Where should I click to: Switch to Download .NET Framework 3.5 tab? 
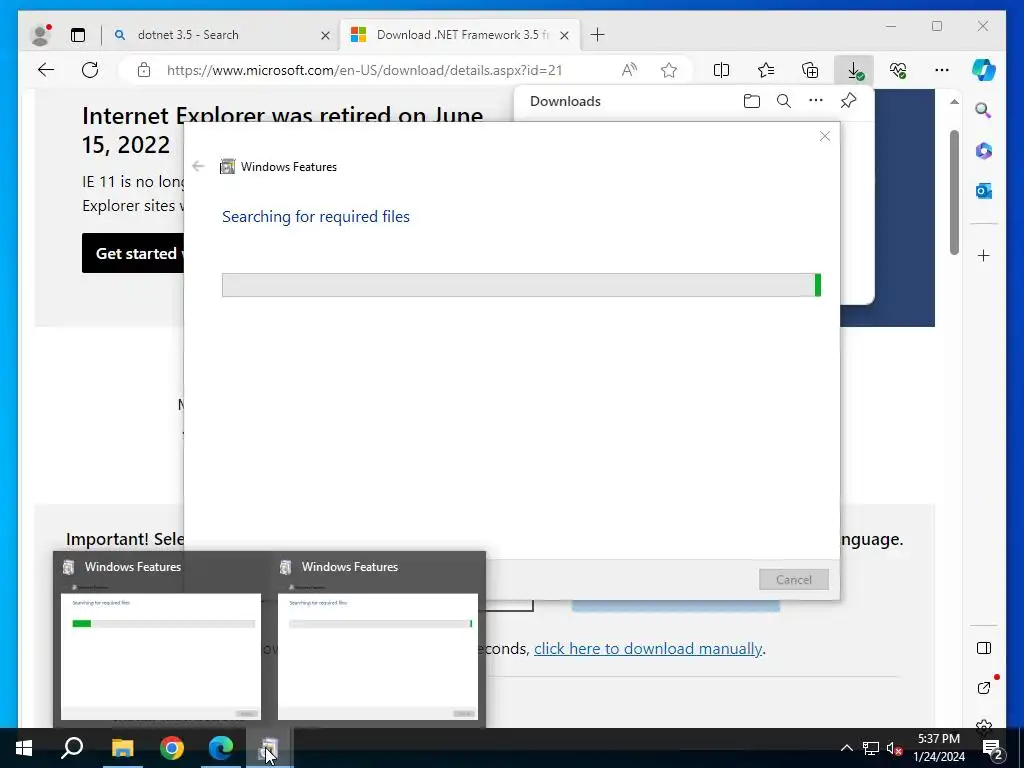click(x=462, y=35)
